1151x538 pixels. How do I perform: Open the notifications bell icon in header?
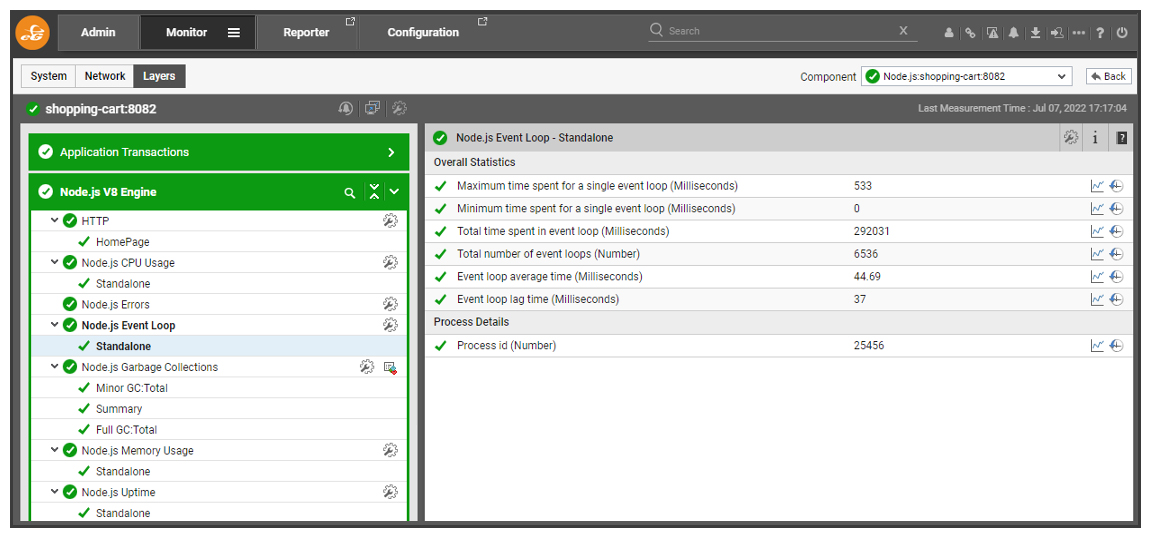[1014, 33]
